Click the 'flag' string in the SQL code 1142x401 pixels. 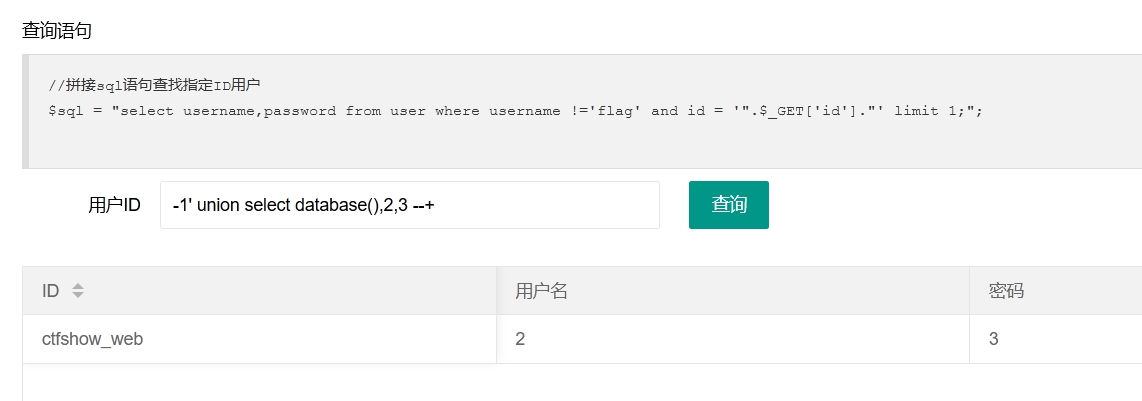tap(615, 111)
